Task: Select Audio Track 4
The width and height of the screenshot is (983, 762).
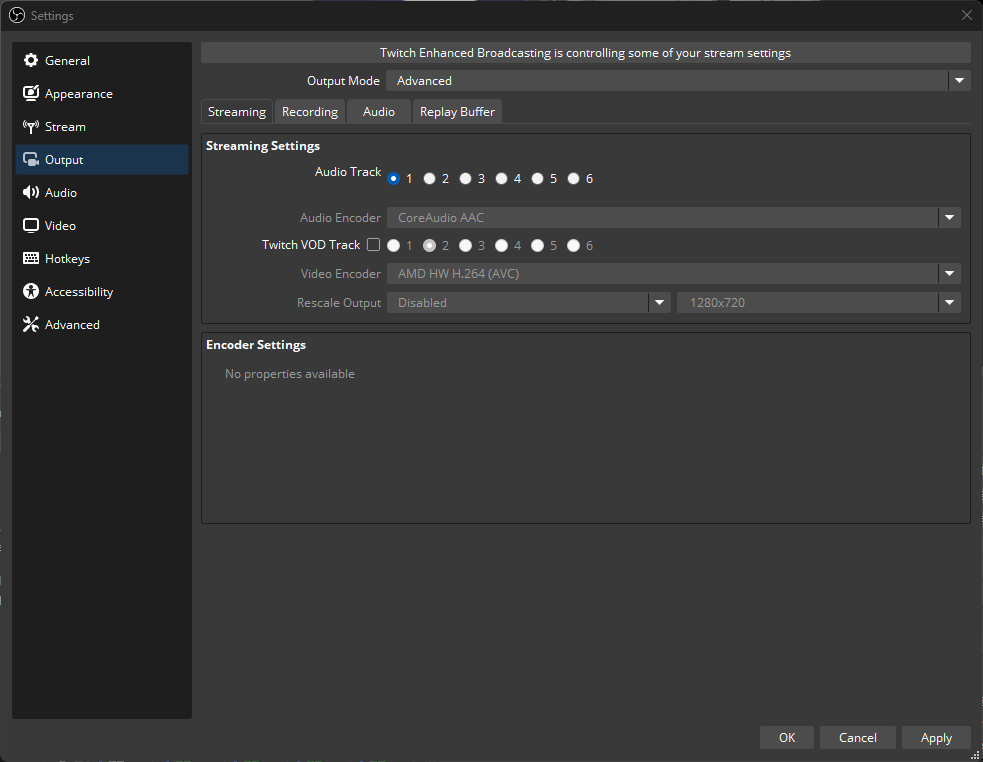Action: click(x=502, y=179)
